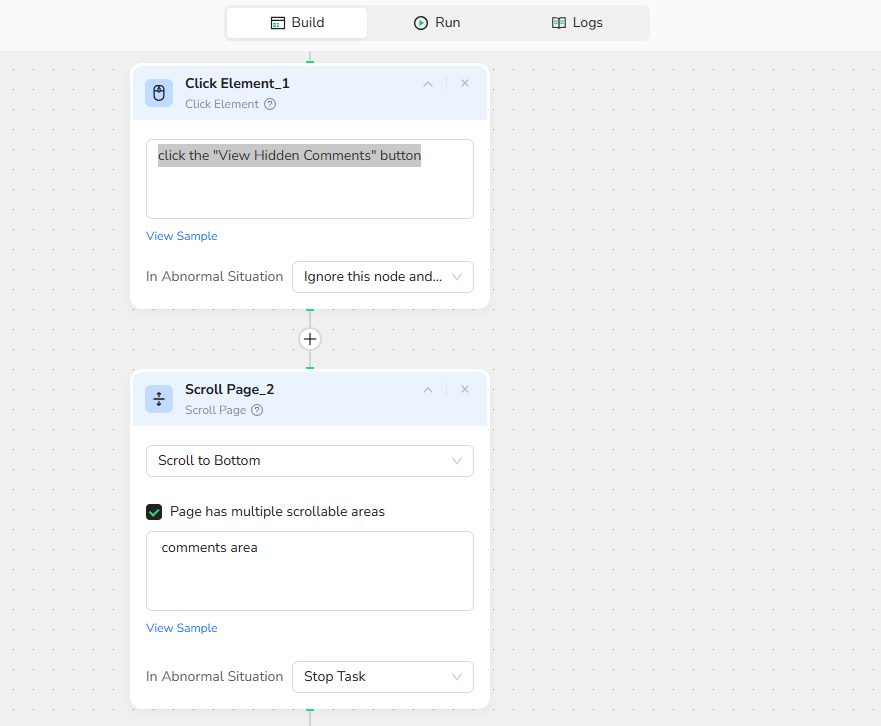Viewport: 881px width, 726px height.
Task: Uncheck Page has multiple scrollable areas
Action: [154, 512]
